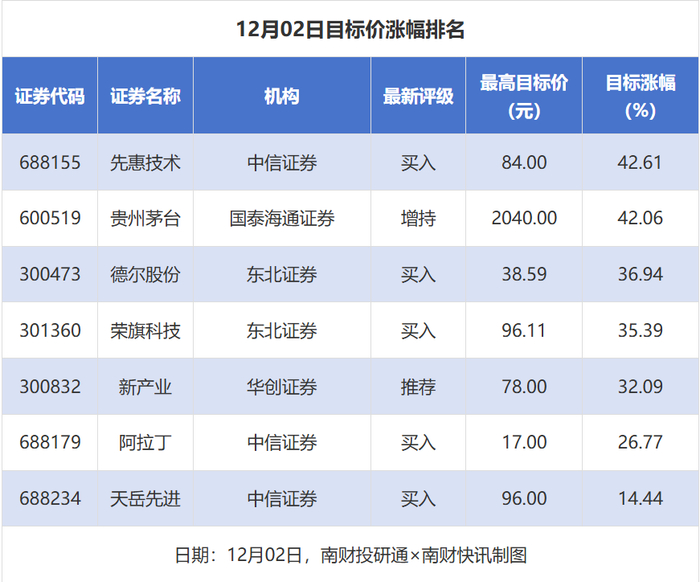This screenshot has height=582, width=700.
Task: Click the 华创证券 institution cell
Action: point(282,387)
